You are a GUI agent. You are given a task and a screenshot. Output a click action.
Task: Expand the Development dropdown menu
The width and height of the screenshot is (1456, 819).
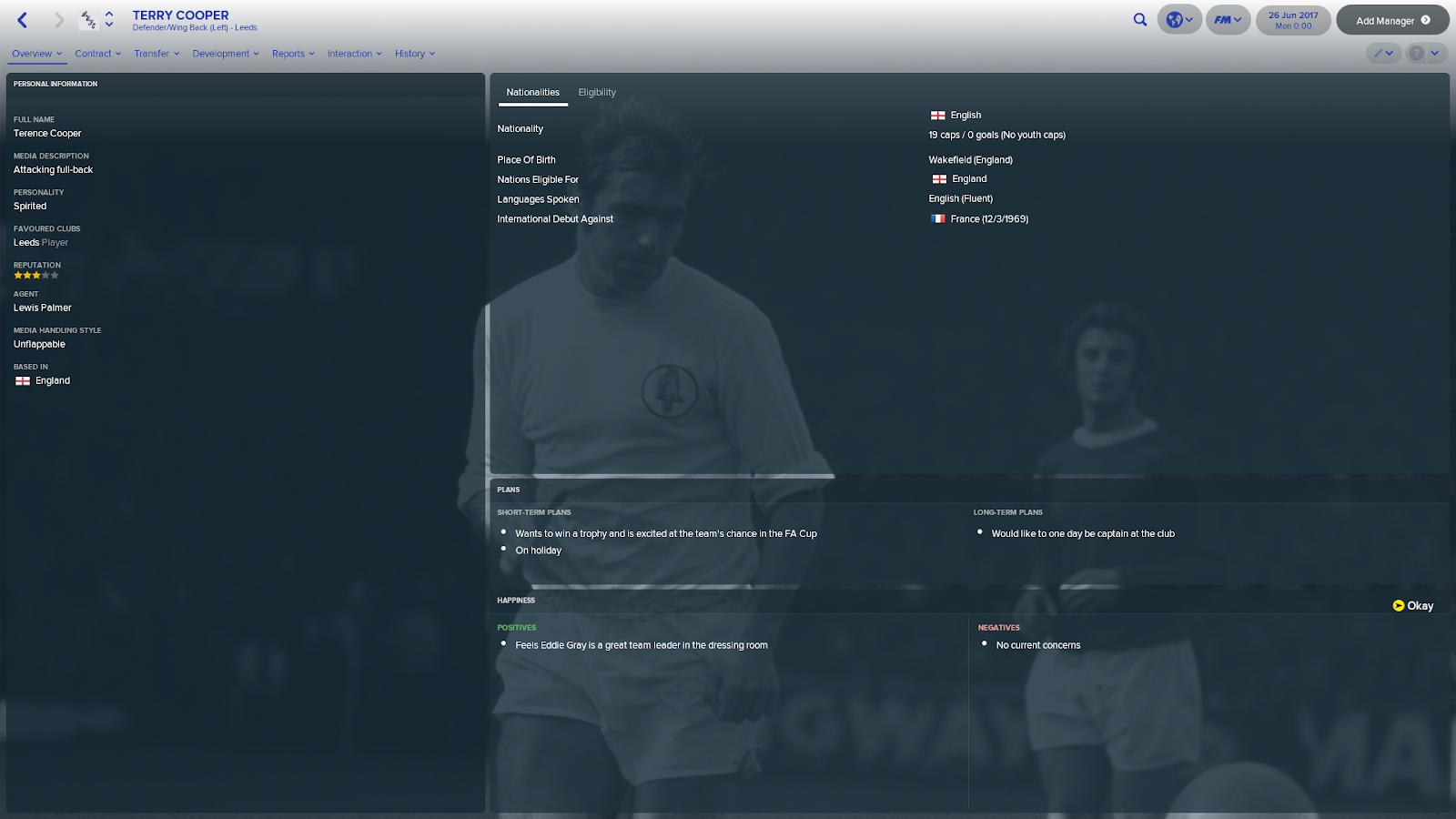[x=226, y=54]
